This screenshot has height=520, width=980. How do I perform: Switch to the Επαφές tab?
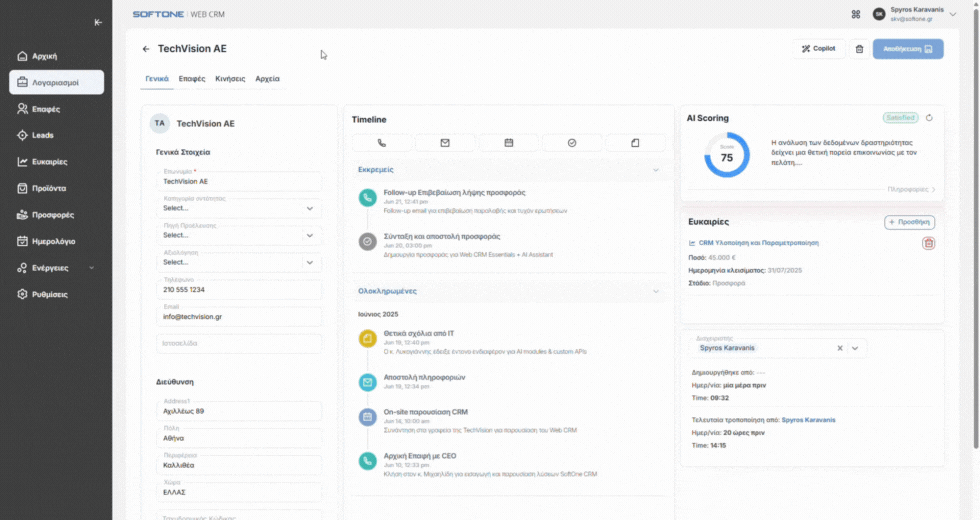[x=192, y=78]
